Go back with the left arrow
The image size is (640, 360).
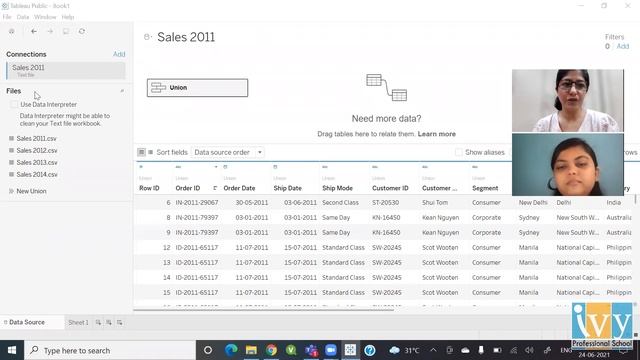[34, 31]
